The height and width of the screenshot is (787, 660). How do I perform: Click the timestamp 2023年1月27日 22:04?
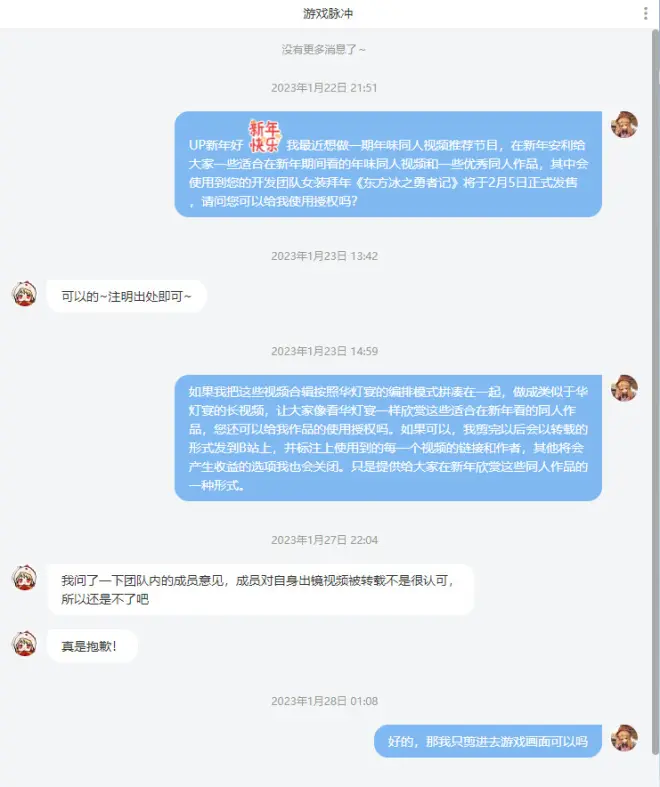pos(324,540)
